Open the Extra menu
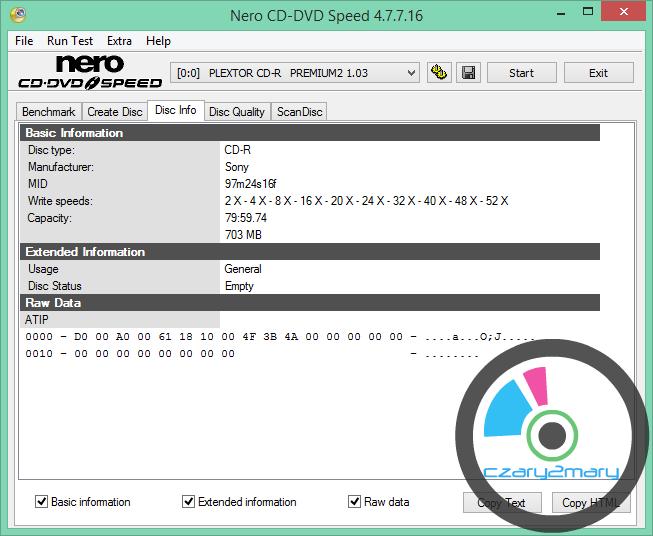This screenshot has height=536, width=653. [x=119, y=41]
